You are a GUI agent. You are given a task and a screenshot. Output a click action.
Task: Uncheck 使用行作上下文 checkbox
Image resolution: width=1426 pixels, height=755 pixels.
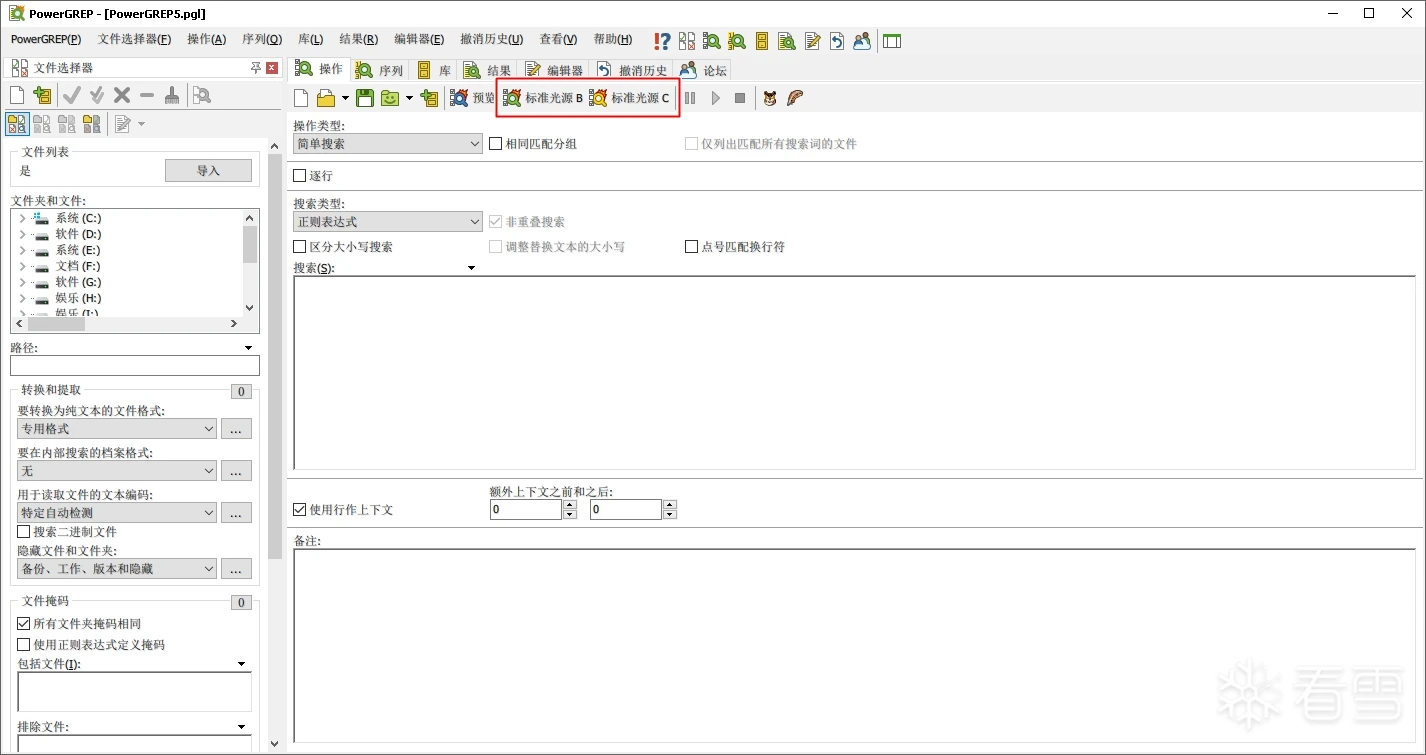point(299,510)
